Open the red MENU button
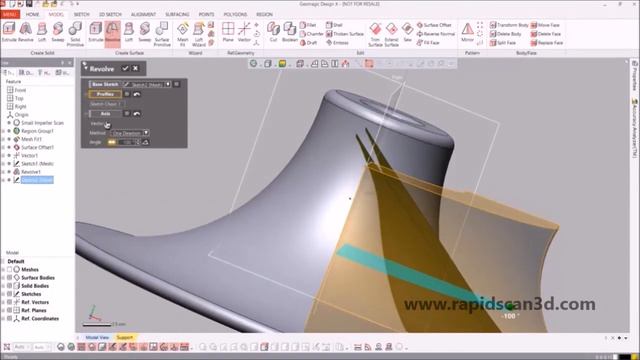The height and width of the screenshot is (360, 640). click(x=10, y=14)
